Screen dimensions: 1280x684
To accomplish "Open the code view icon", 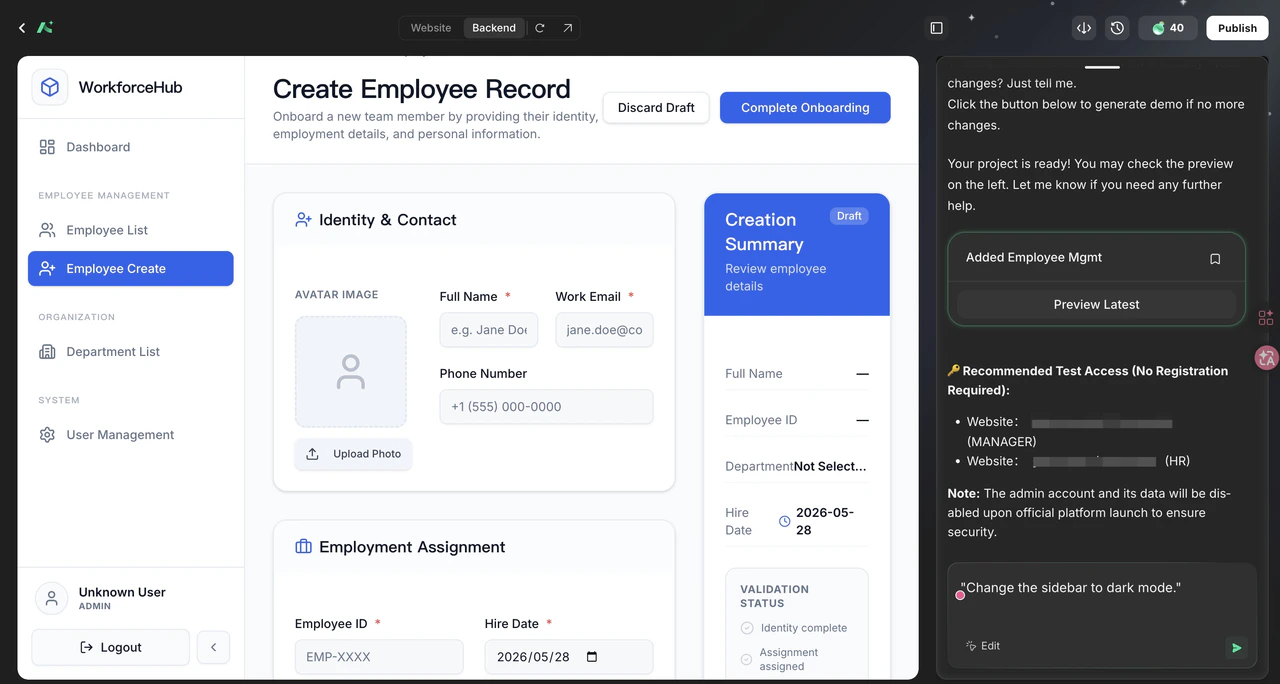I will [x=1084, y=28].
